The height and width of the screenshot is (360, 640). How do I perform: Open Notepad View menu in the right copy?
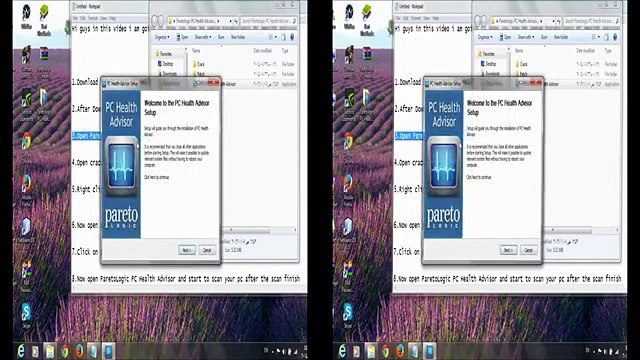pyautogui.click(x=427, y=18)
